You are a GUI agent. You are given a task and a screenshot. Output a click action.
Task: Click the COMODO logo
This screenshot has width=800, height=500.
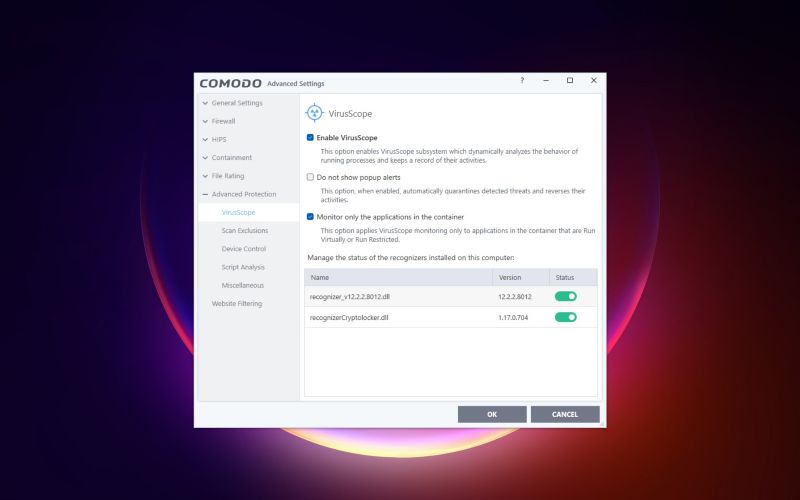click(x=231, y=83)
